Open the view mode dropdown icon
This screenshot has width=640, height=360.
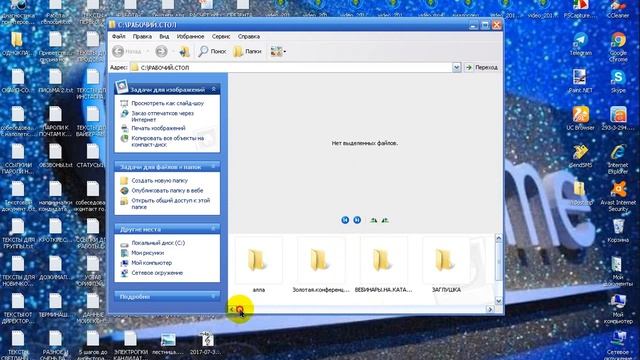pyautogui.click(x=278, y=51)
